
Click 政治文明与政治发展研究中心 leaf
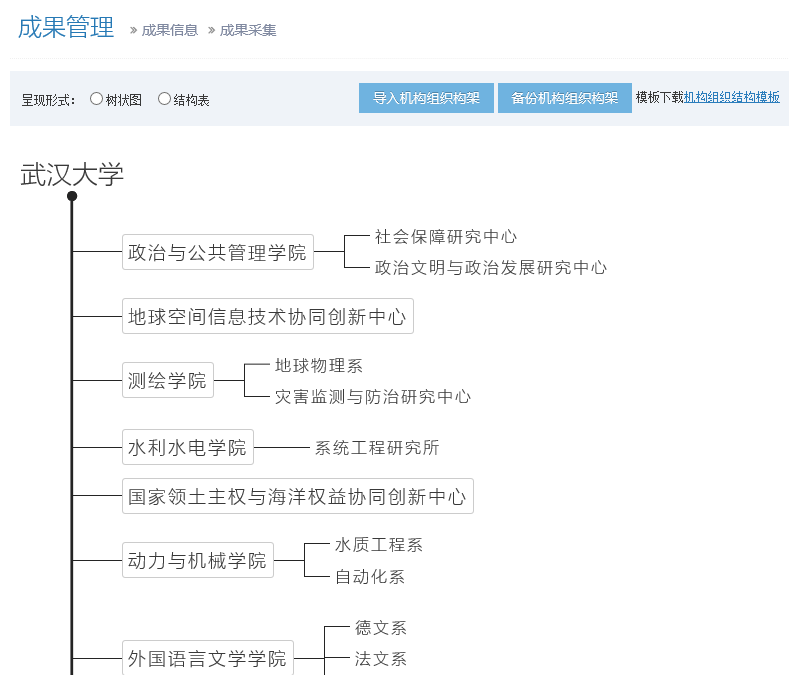click(491, 267)
